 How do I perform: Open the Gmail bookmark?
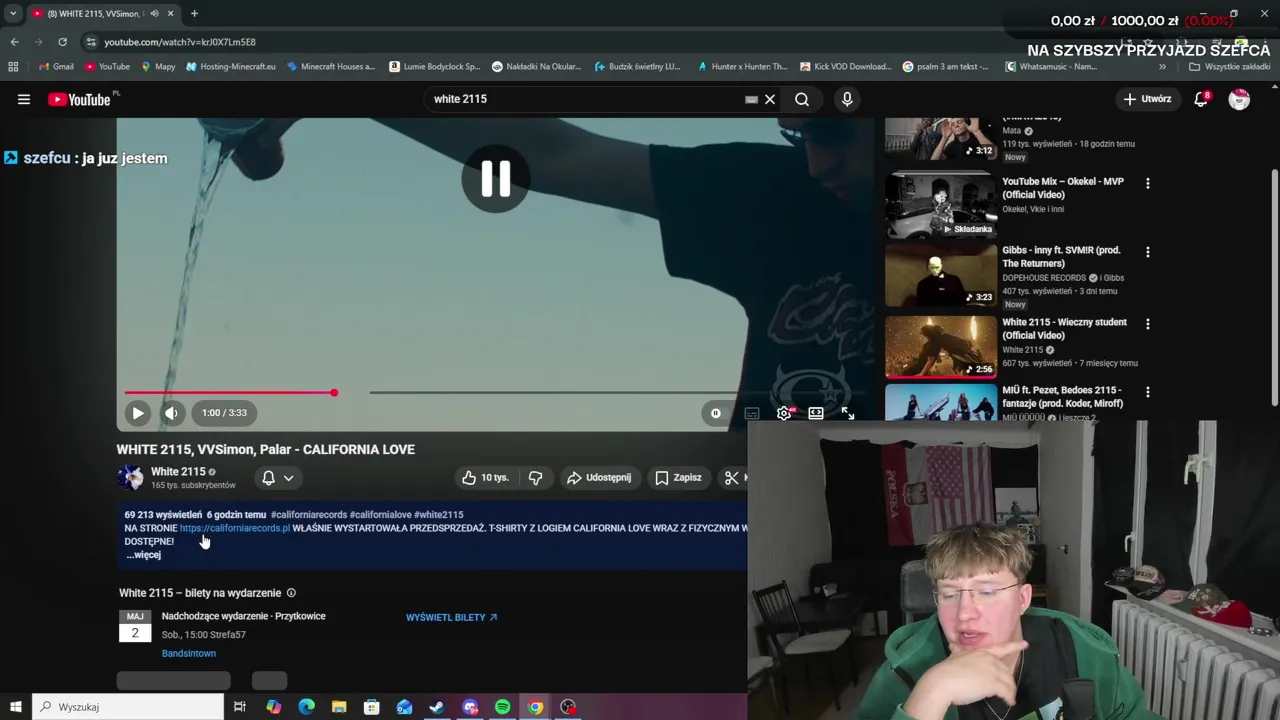56,67
